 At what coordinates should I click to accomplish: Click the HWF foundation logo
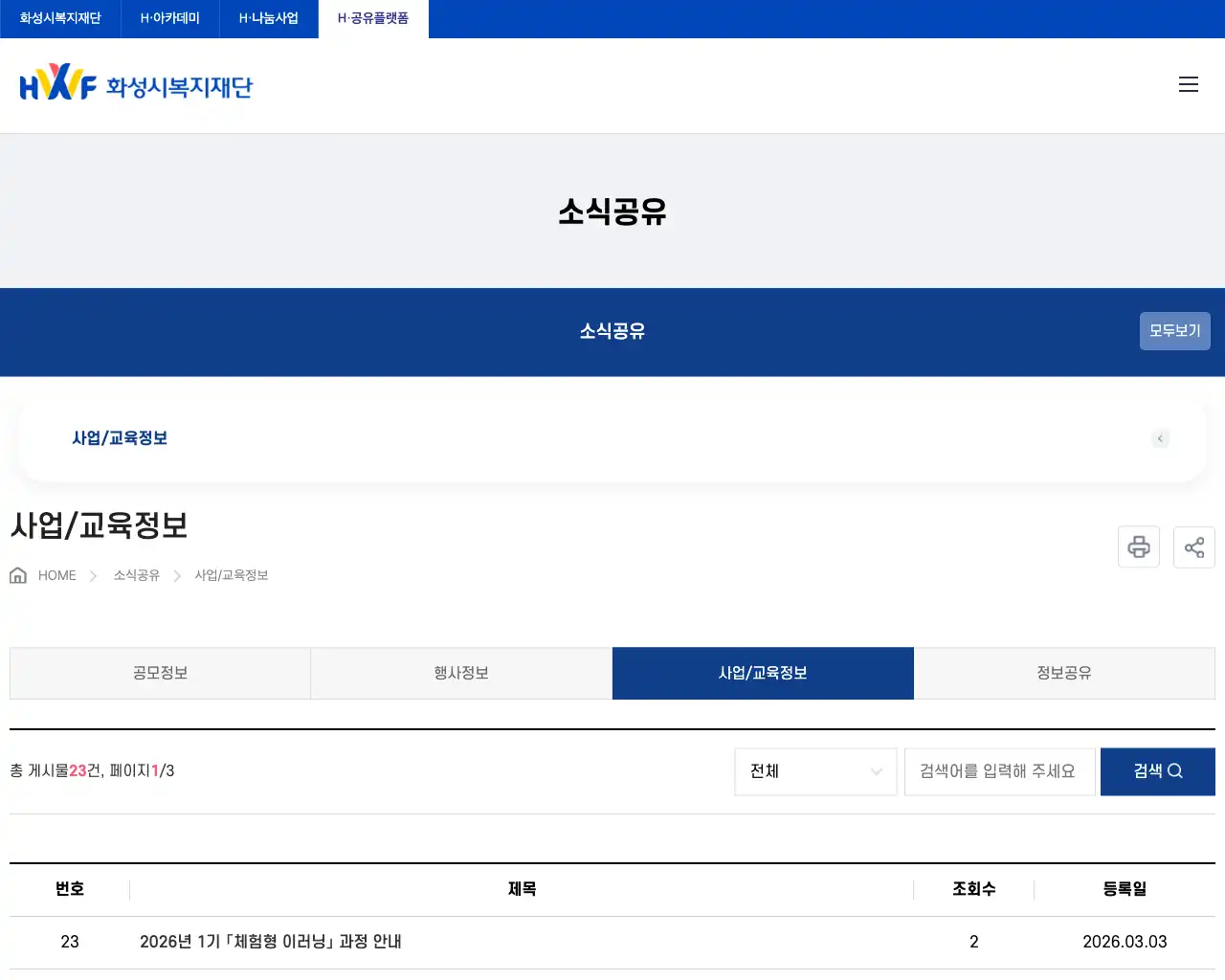tap(134, 84)
